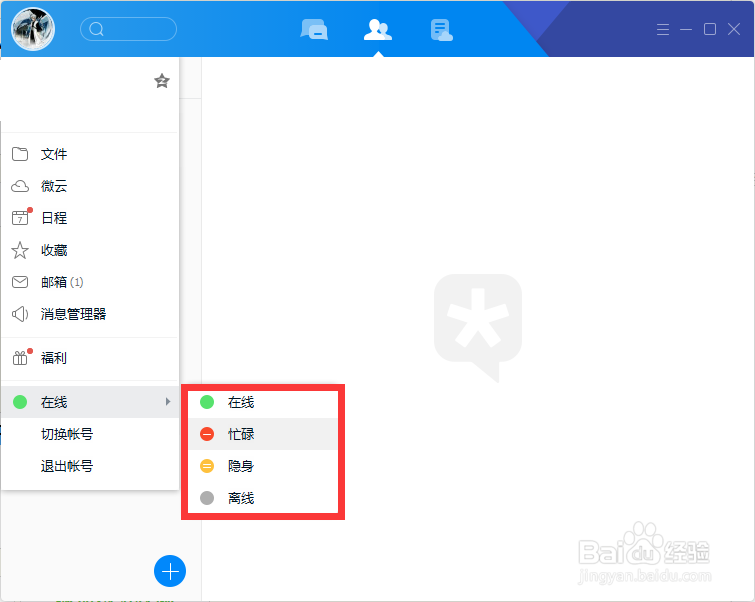Screen dimensions: 755x602
Task: Click the search input field
Action: 128,29
